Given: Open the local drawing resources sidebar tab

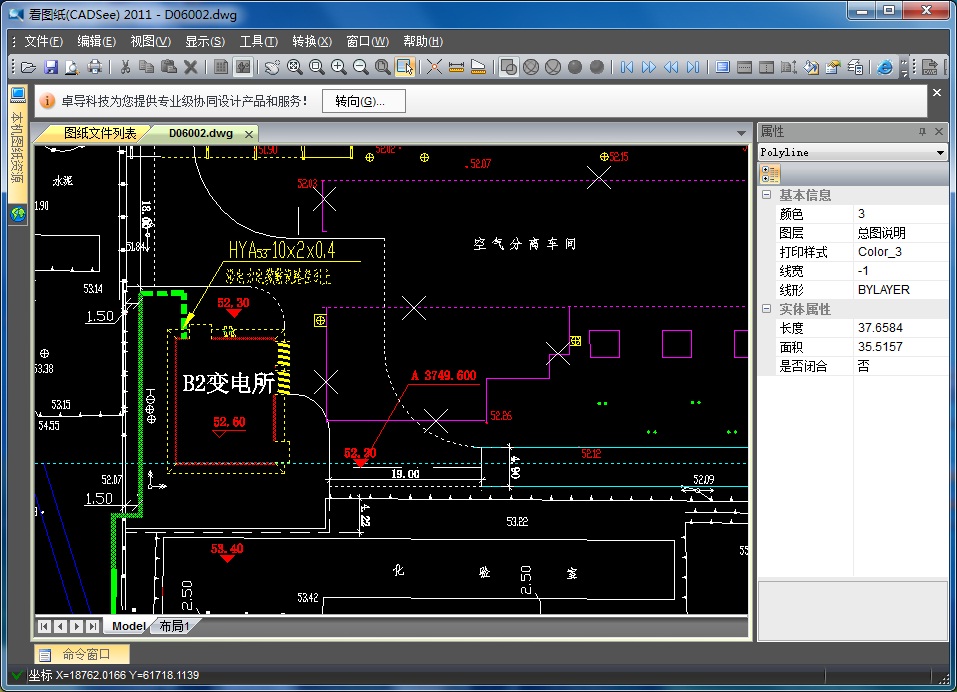Looking at the screenshot, I should point(18,146).
